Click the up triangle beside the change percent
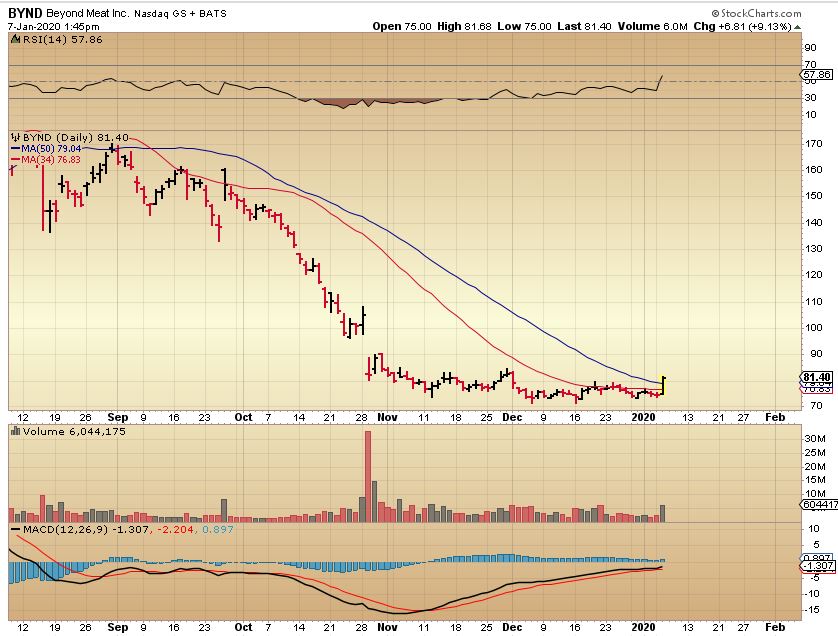Screen dimensions: 838x636 point(797,27)
